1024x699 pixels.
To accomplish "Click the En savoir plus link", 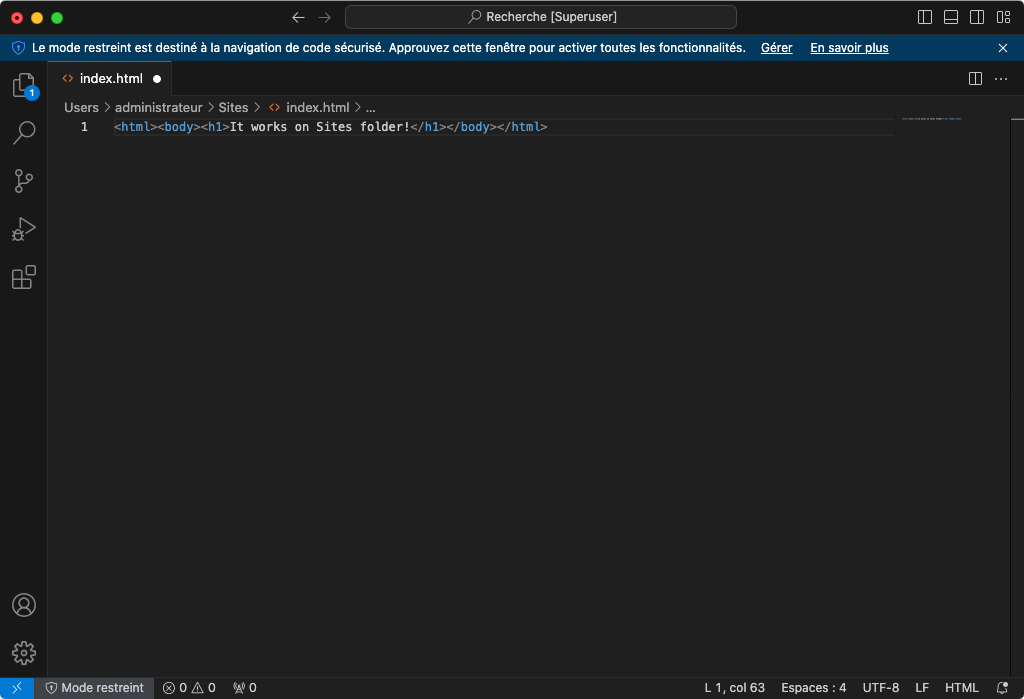I will coord(849,48).
